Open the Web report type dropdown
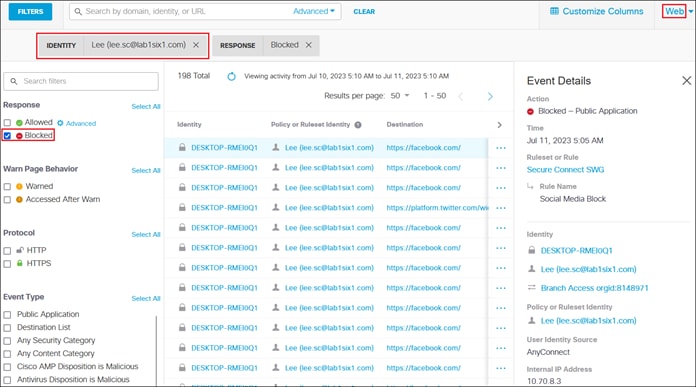This screenshot has width=696, height=387. click(678, 11)
